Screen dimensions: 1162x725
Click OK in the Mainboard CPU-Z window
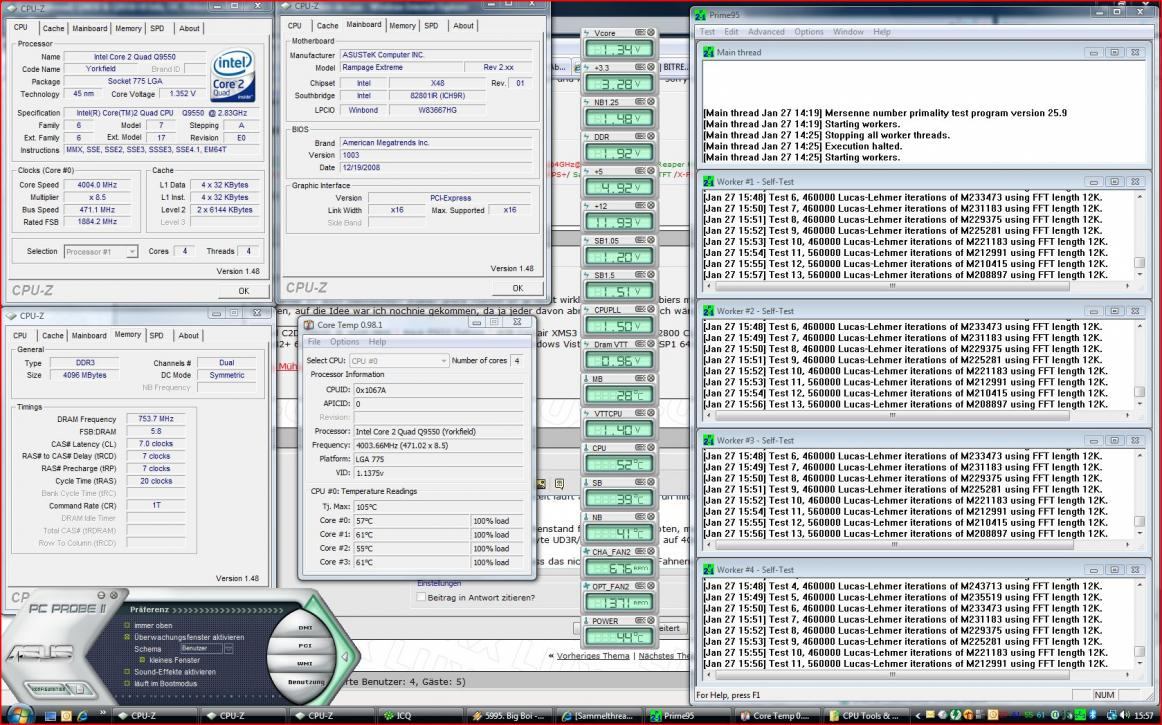pos(517,288)
